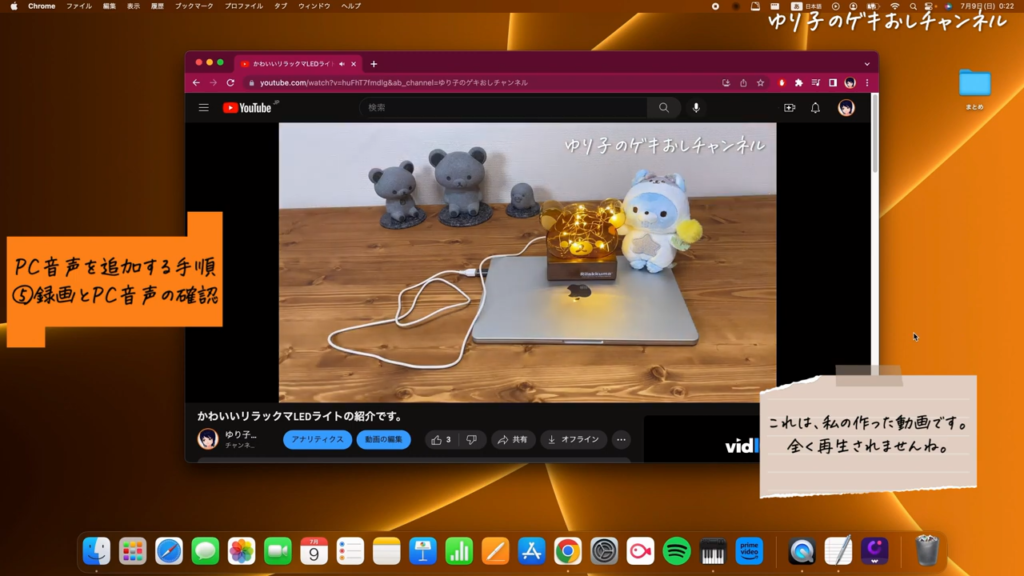
Task: Mute the tab using its speaker icon
Action: 342,64
